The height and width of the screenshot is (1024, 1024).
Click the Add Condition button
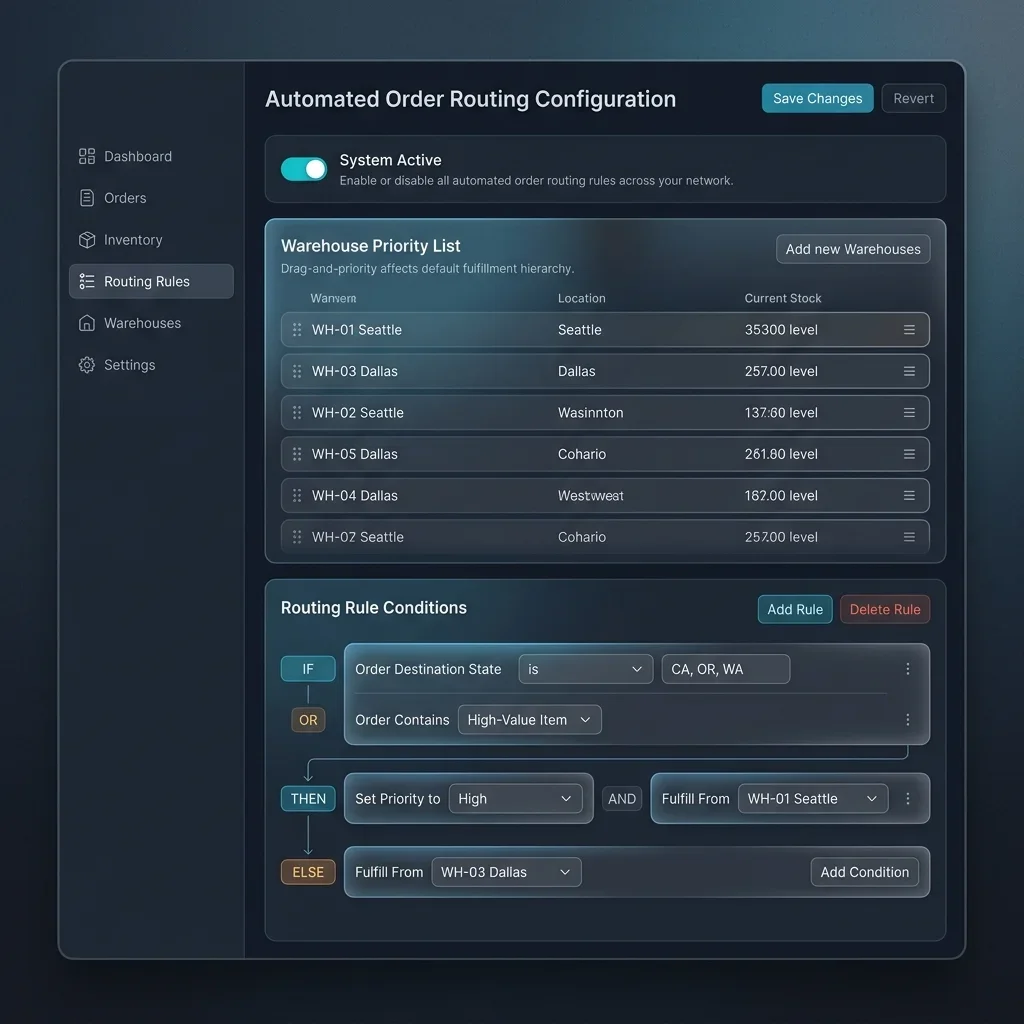[865, 872]
